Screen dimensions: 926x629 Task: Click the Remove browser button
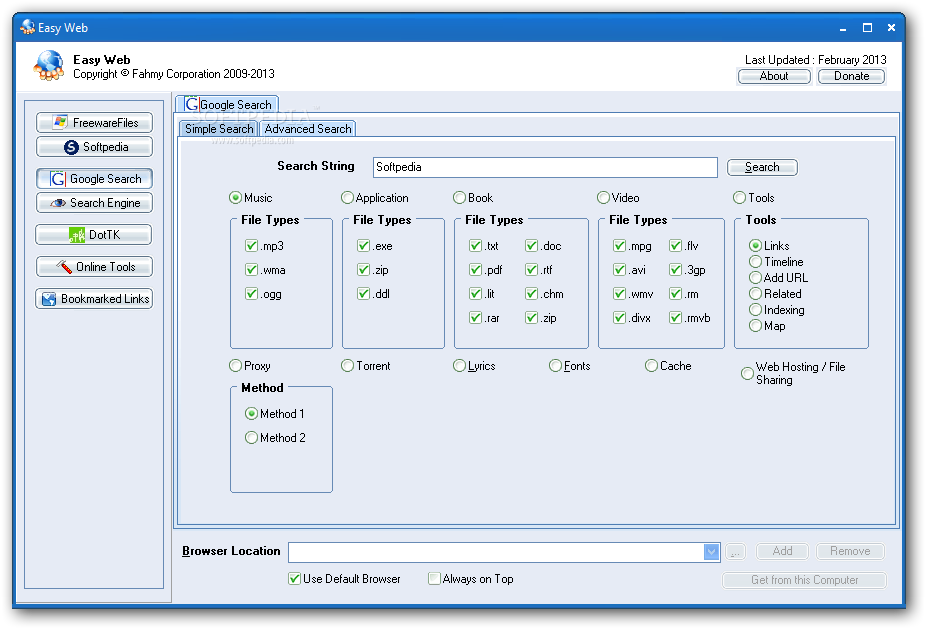coord(850,552)
